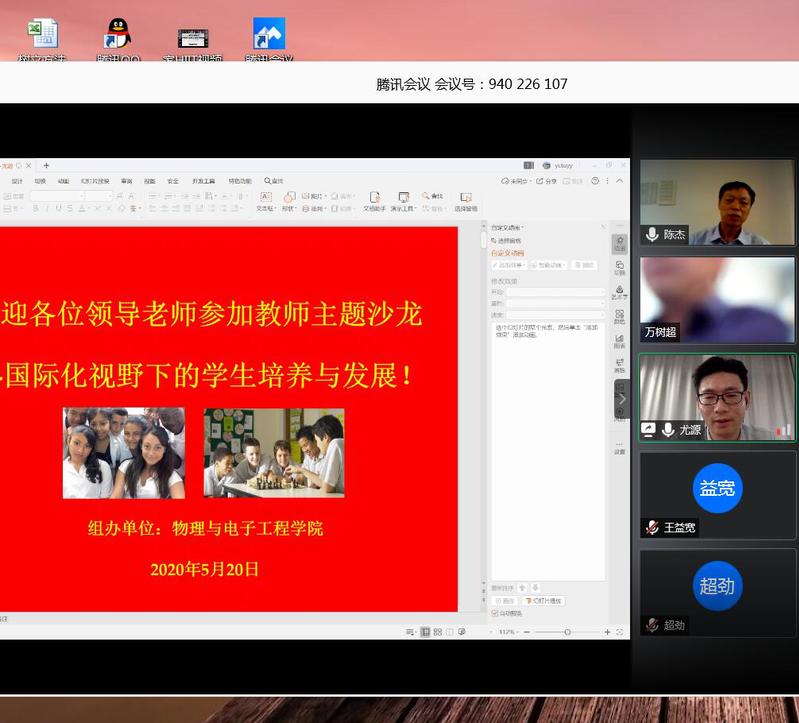The image size is (799, 723).
Task: Open the QQ desktop shortcut
Action: (119, 37)
